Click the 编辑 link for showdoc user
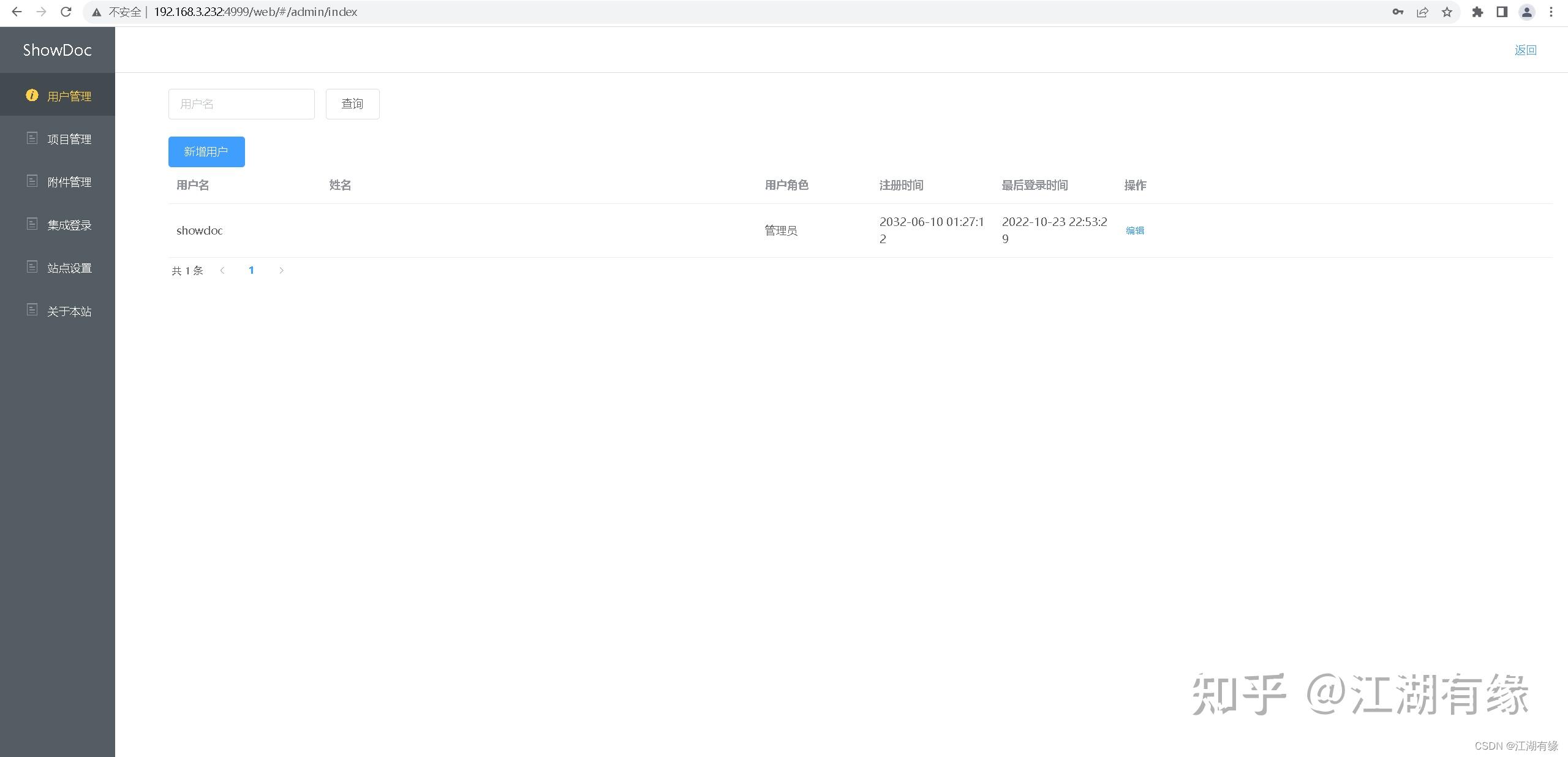Screen dimensions: 1568x757 (x=1134, y=230)
